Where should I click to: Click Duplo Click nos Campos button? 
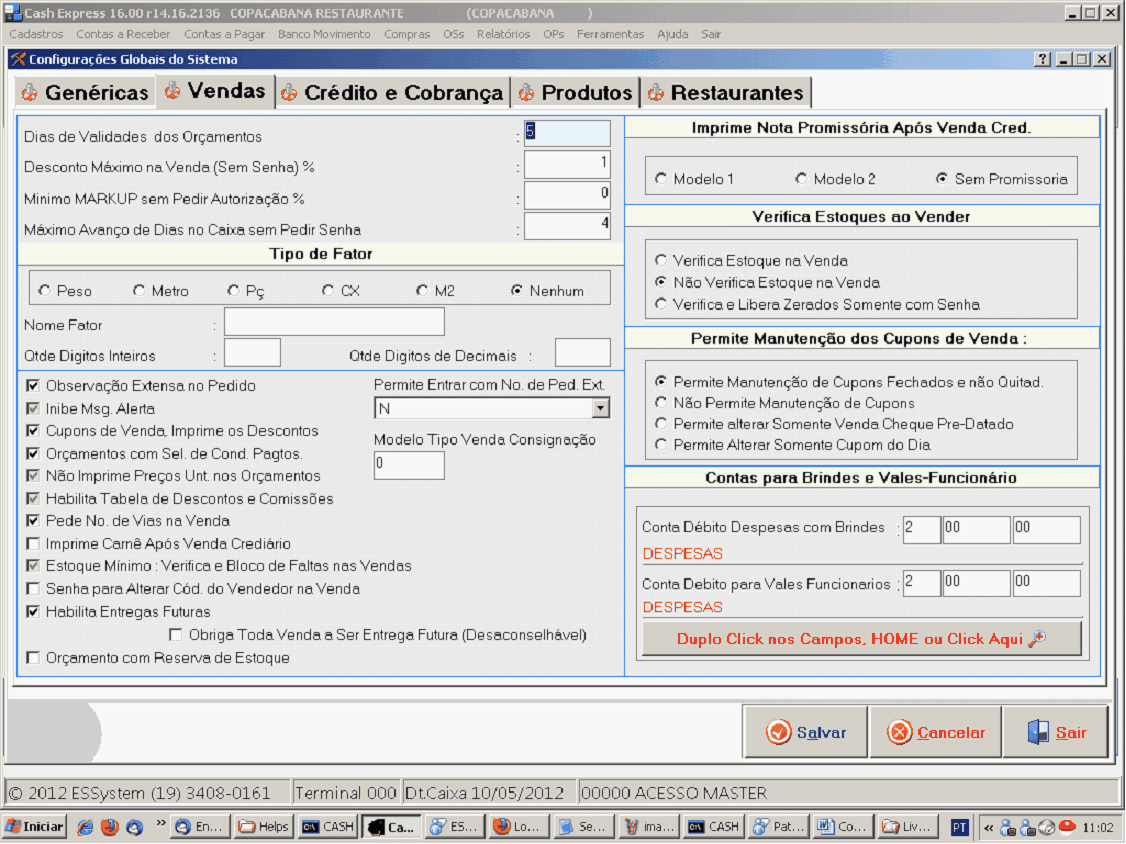coord(861,639)
